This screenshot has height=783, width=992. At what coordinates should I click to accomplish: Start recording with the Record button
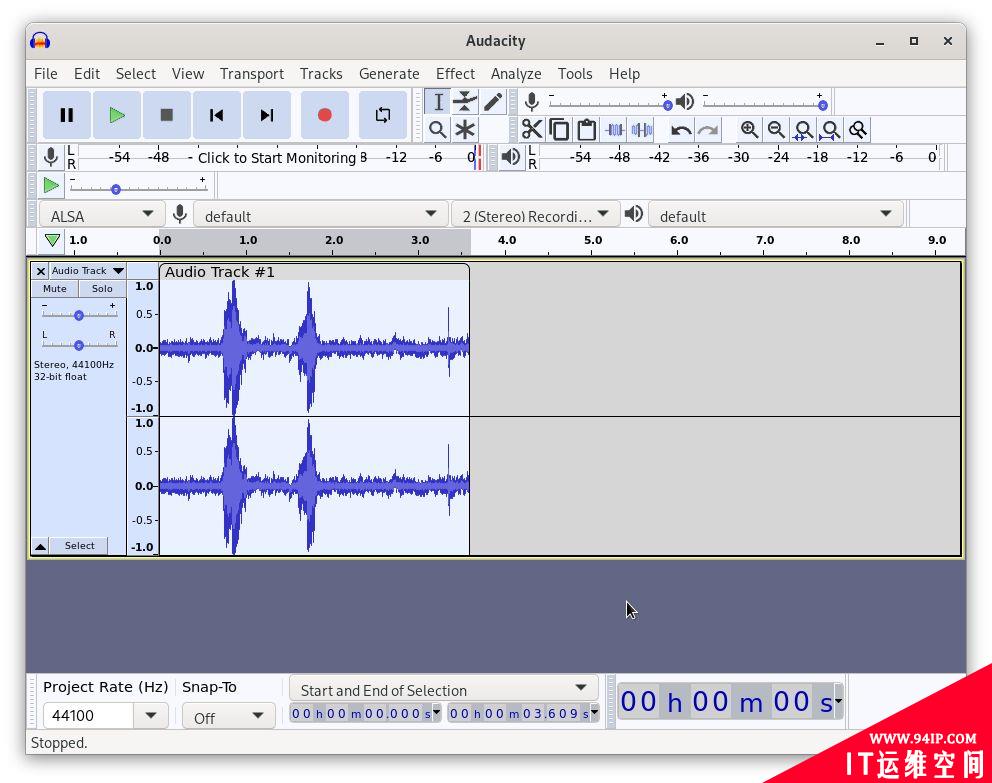coord(325,115)
